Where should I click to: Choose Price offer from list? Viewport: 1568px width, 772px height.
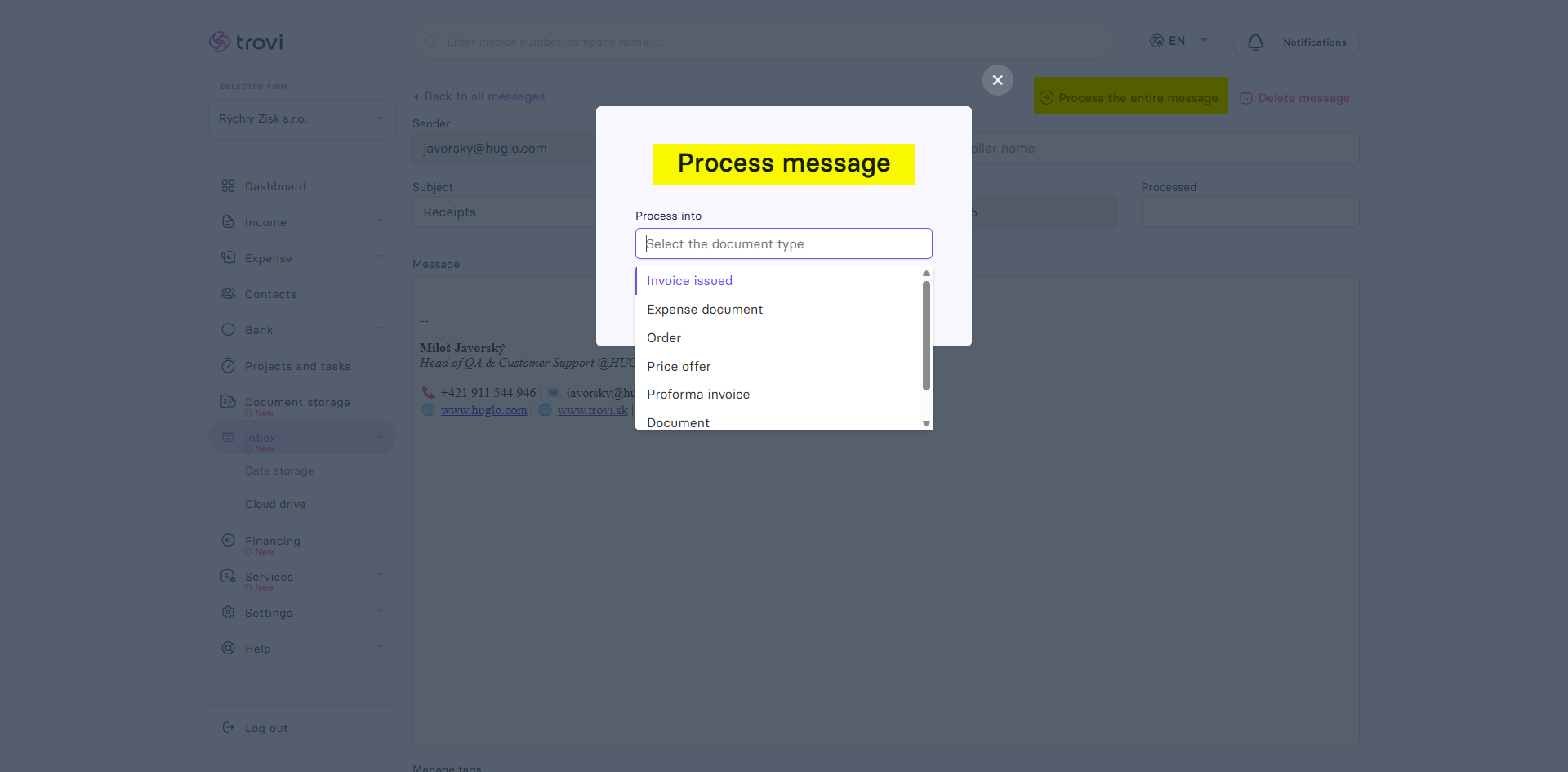click(x=778, y=366)
